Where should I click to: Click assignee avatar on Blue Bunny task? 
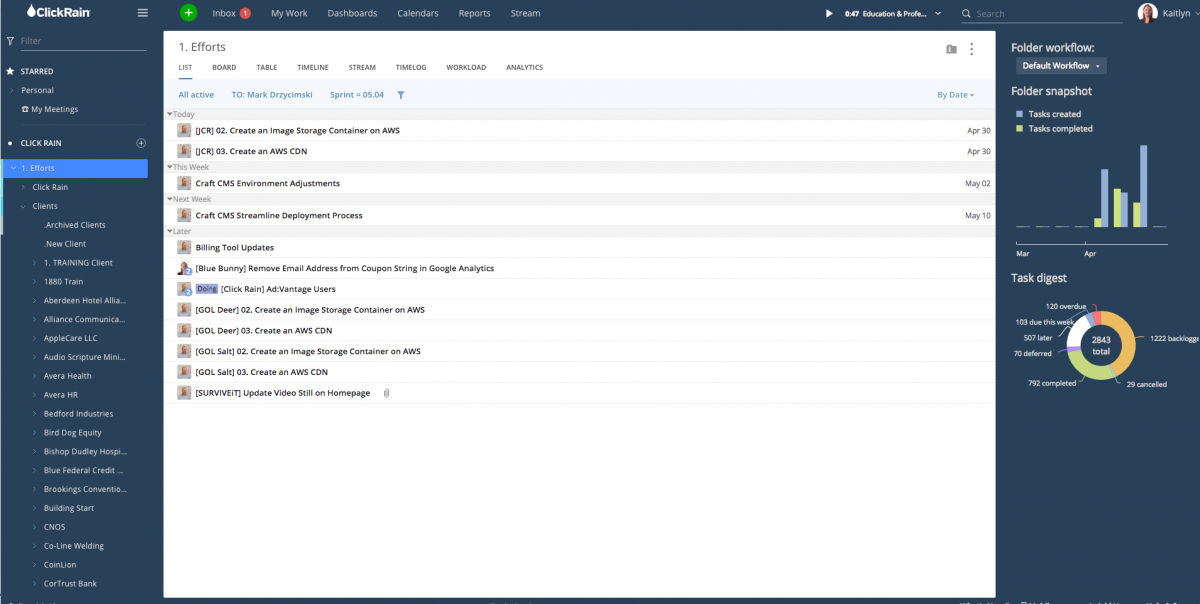tap(184, 268)
